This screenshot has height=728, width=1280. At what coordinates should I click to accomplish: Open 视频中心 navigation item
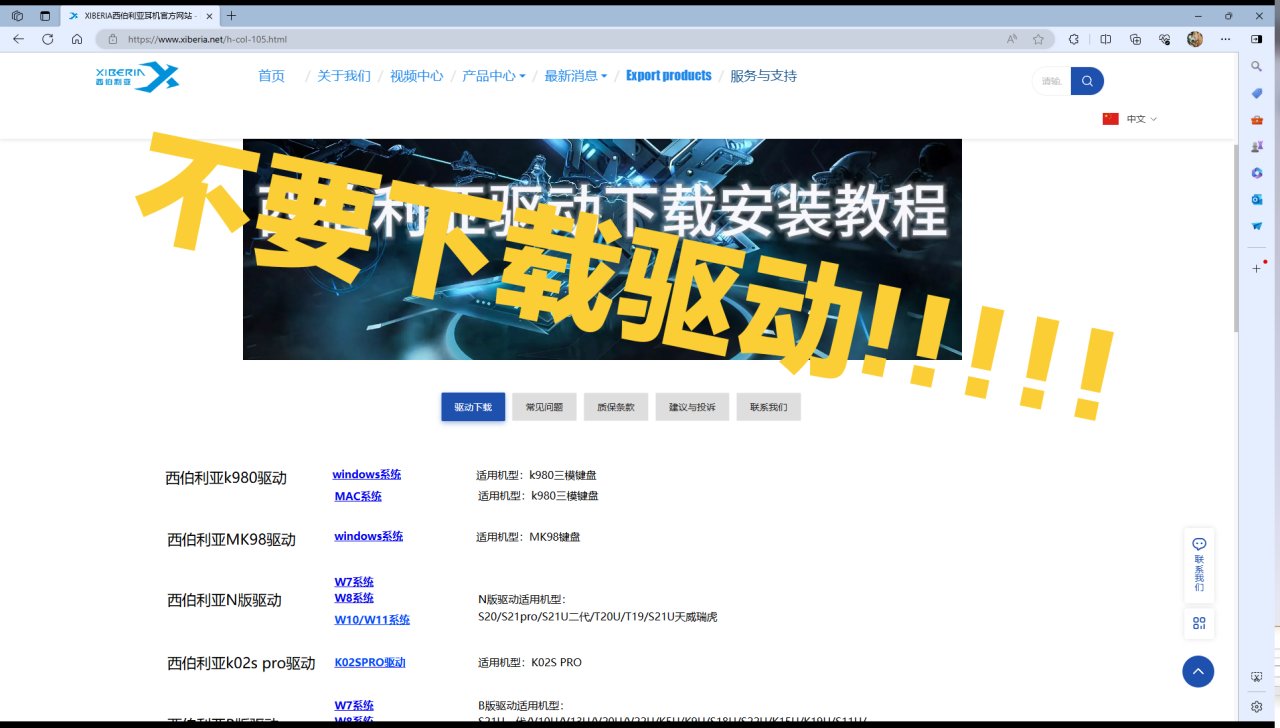click(416, 76)
